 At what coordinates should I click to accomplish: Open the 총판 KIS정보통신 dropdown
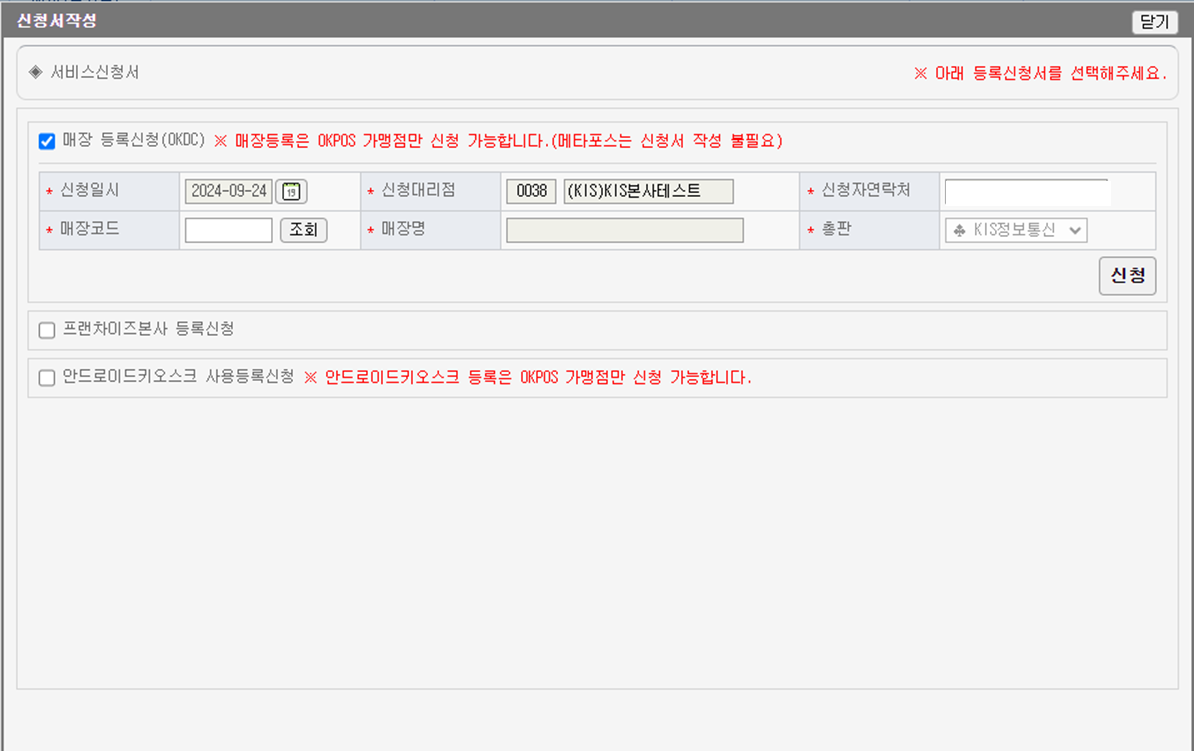tap(1015, 231)
